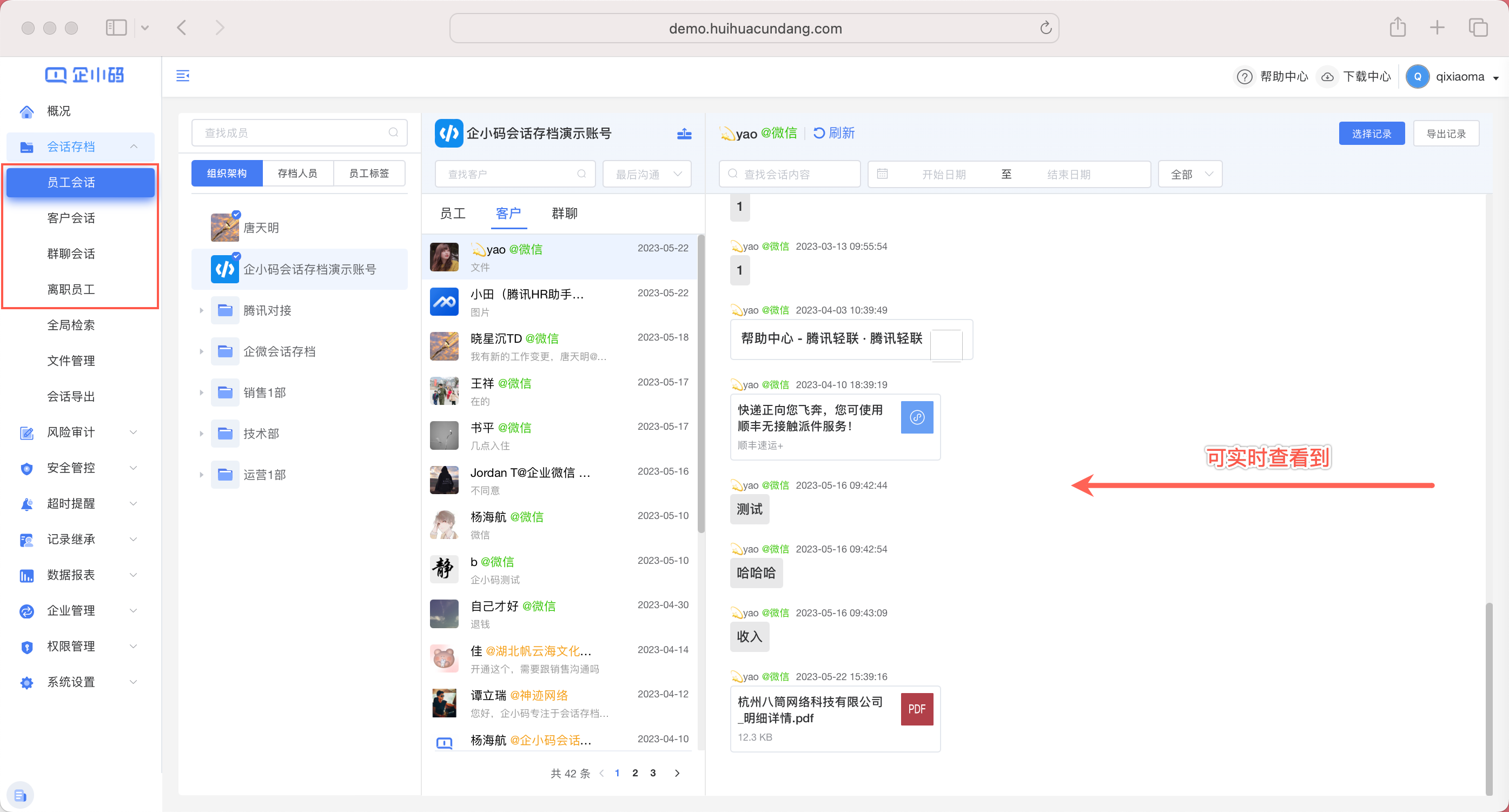
Task: Click the 安全管控 shield icon
Action: (x=27, y=468)
